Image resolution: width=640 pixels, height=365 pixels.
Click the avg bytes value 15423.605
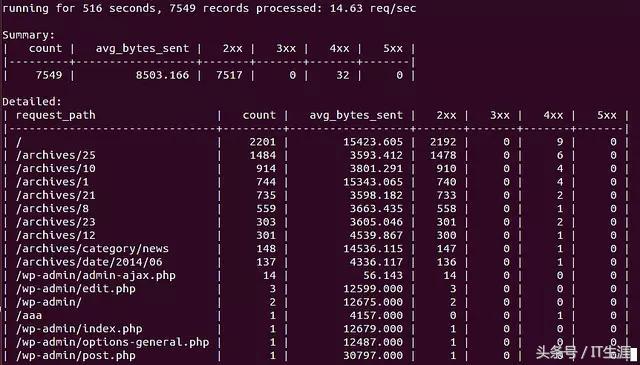pyautogui.click(x=373, y=142)
